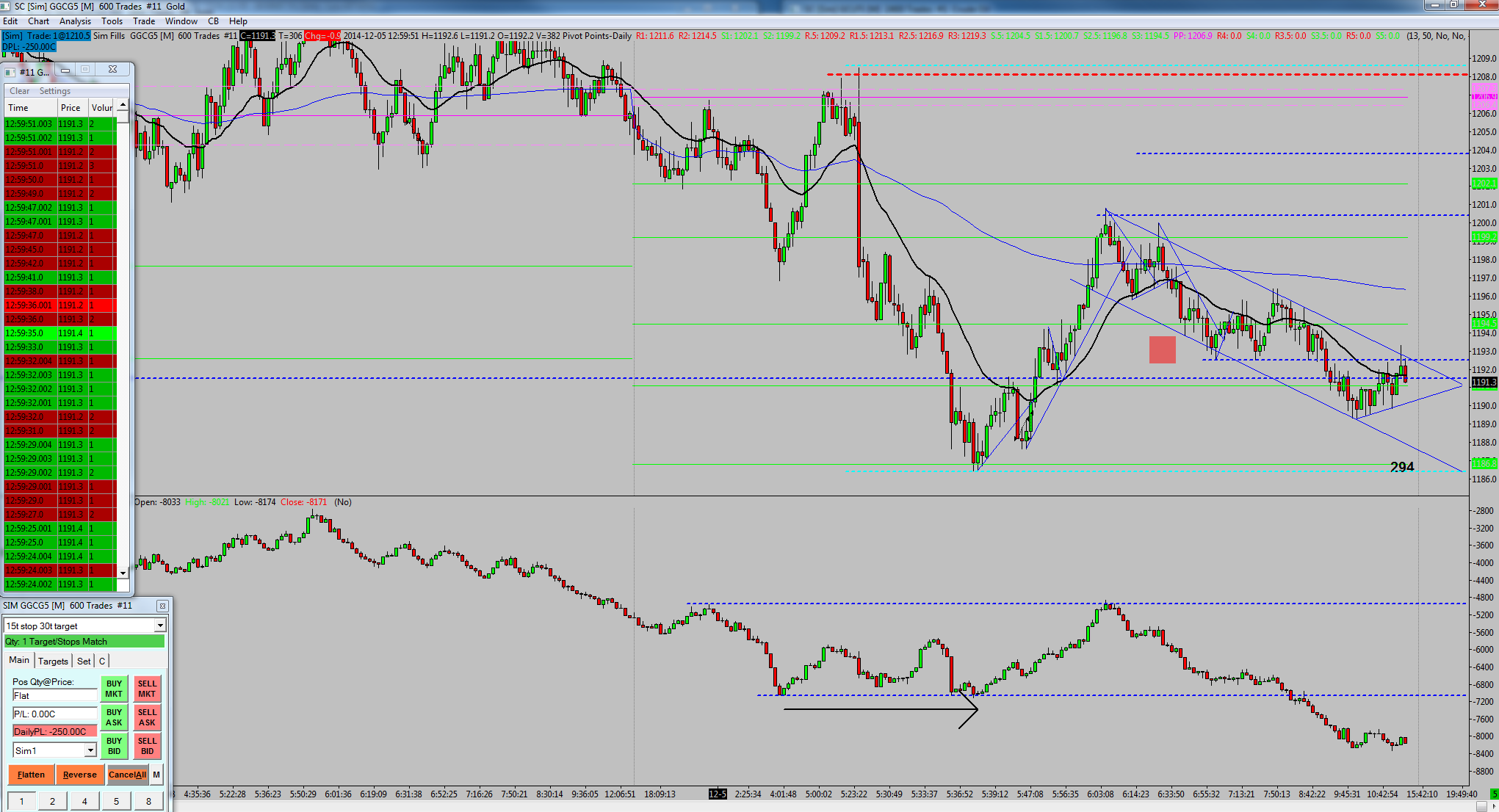Viewport: 1499px width, 812px height.
Task: Click the Flatten button
Action: point(31,775)
